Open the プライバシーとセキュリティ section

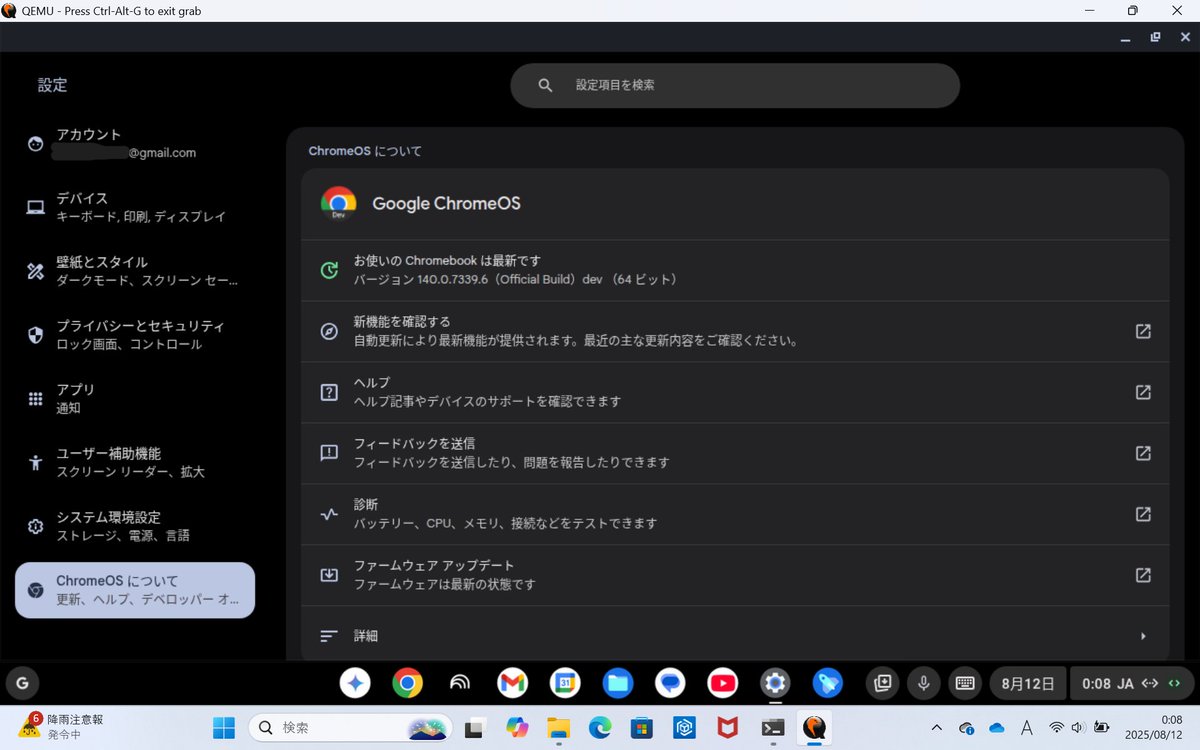coord(135,335)
